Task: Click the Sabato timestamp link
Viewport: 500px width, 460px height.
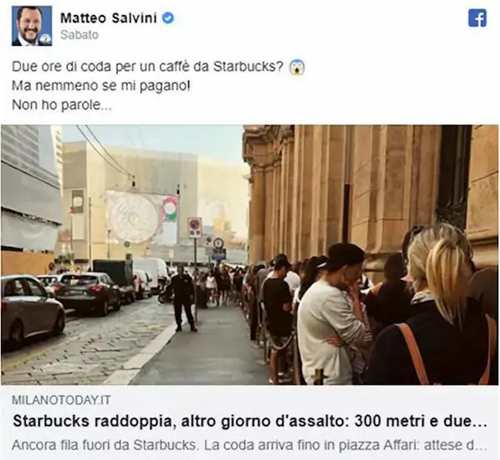Action: tap(79, 35)
